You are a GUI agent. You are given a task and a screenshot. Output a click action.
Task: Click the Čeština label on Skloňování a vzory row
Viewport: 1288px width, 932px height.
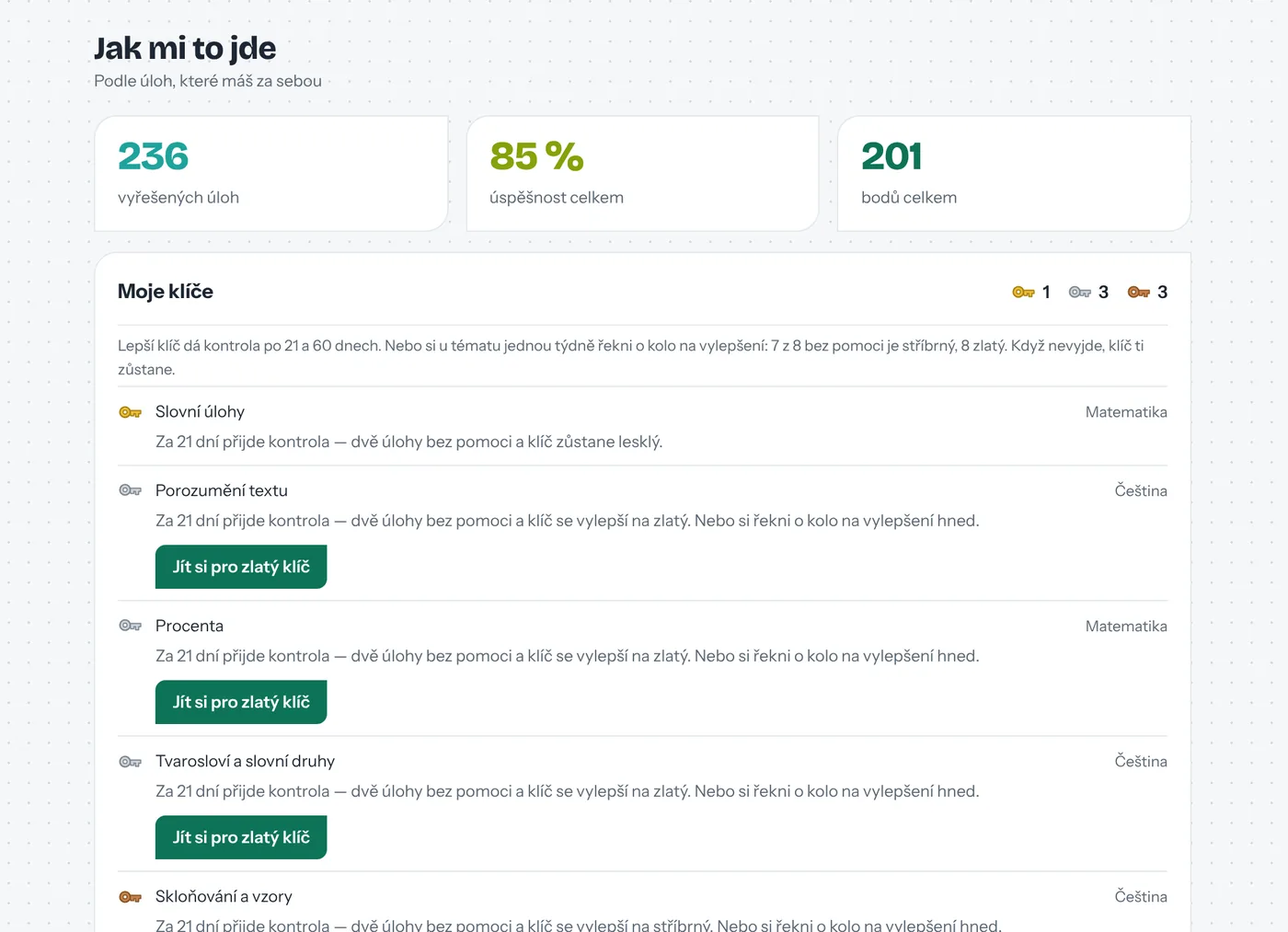[x=1141, y=897]
